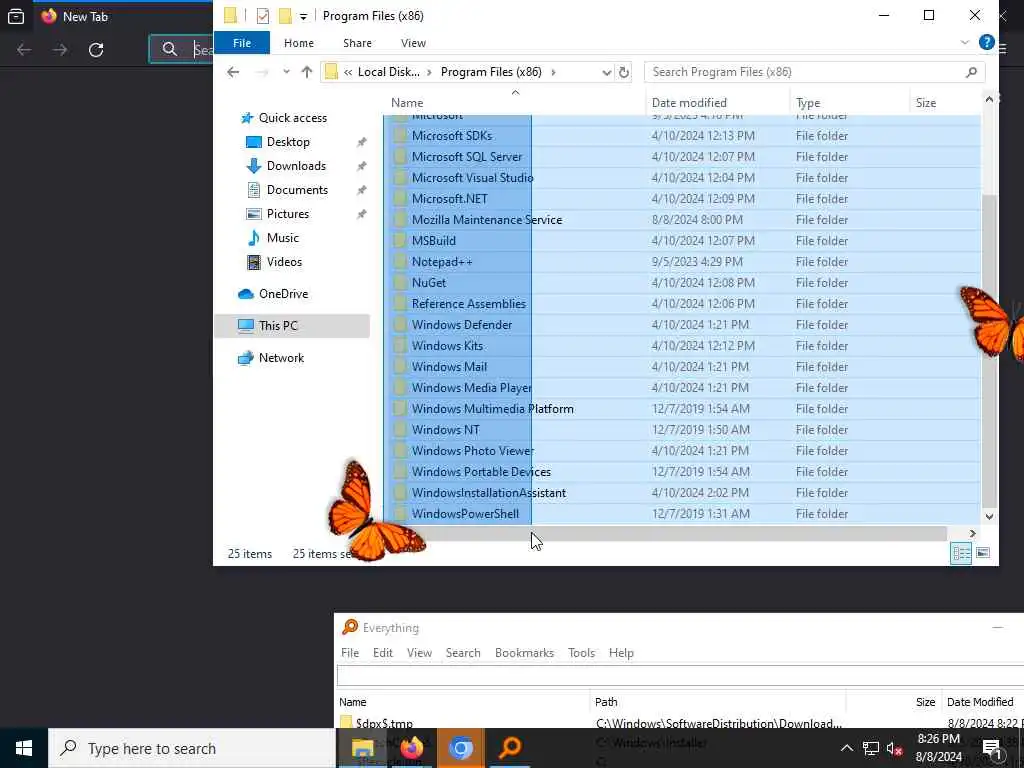Sort by the Size column header
Image resolution: width=1024 pixels, height=768 pixels.
[925, 103]
